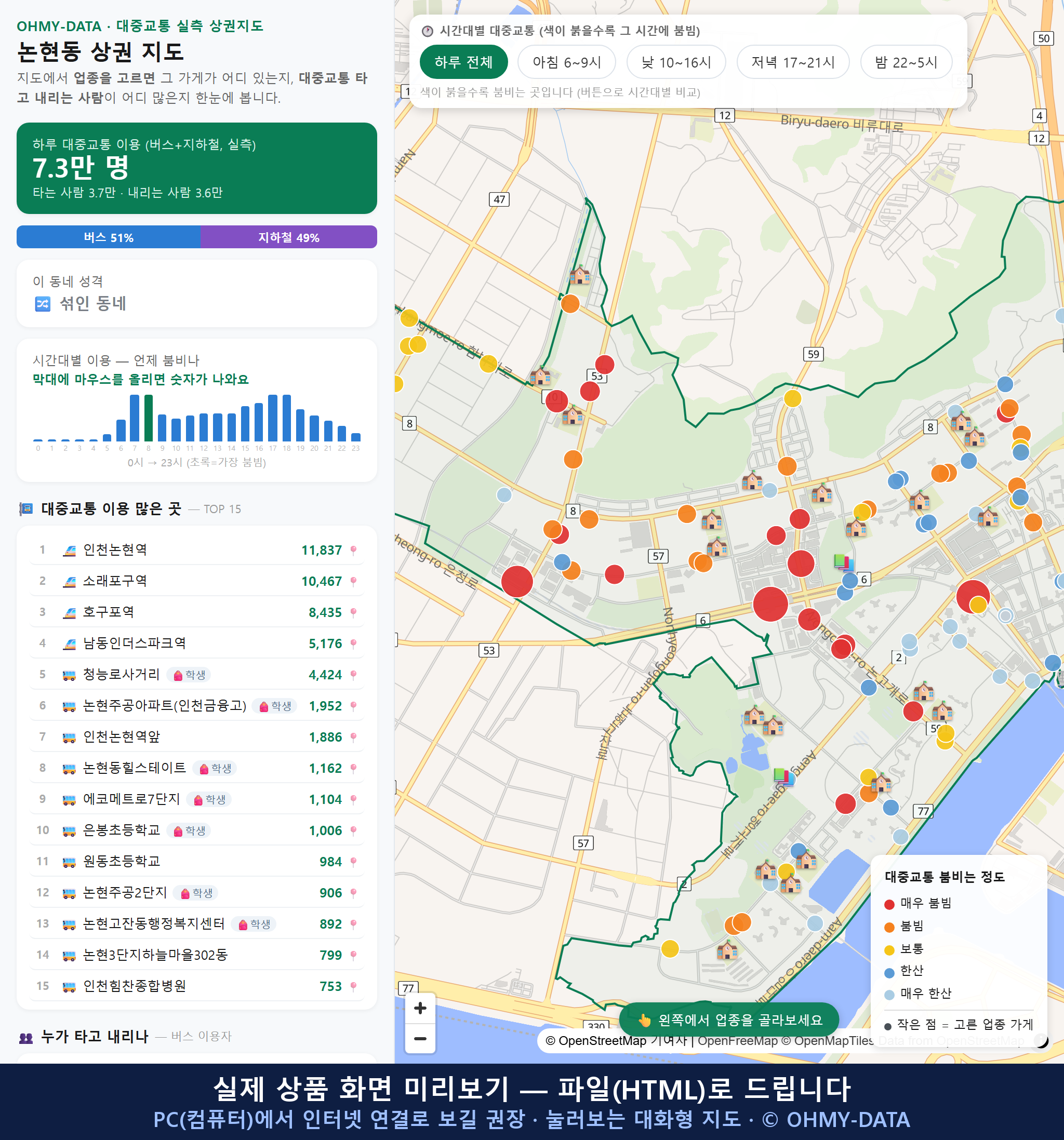This screenshot has height=1140, width=1064.
Task: Locate 에코메트로7단지 with its pin icon
Action: pyautogui.click(x=353, y=799)
